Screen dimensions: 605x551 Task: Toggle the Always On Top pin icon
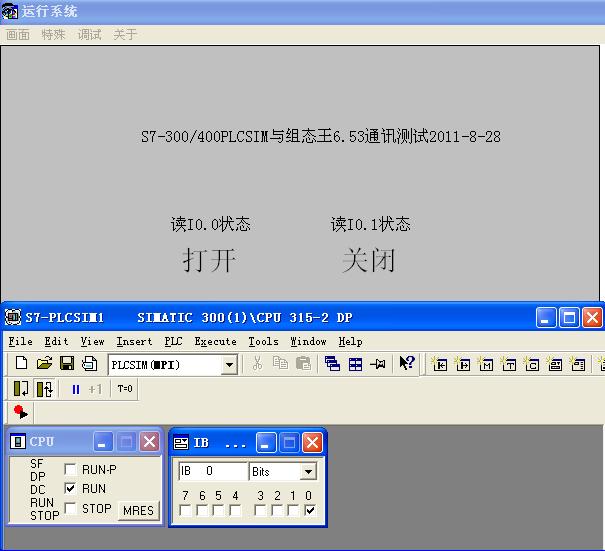point(378,363)
